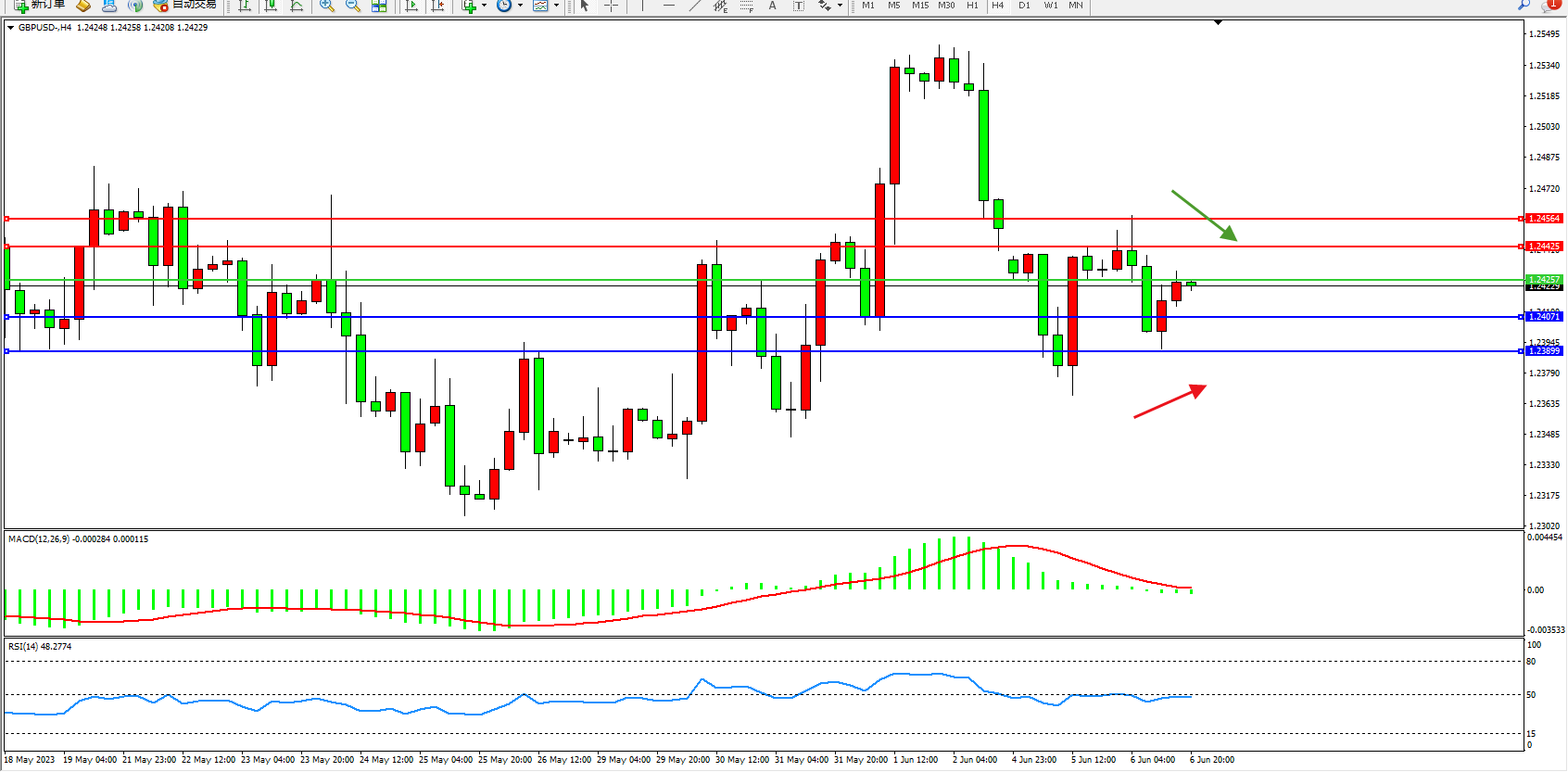Select the Fibonacci retracement tool
This screenshot has height=772, width=1568.
(746, 6)
